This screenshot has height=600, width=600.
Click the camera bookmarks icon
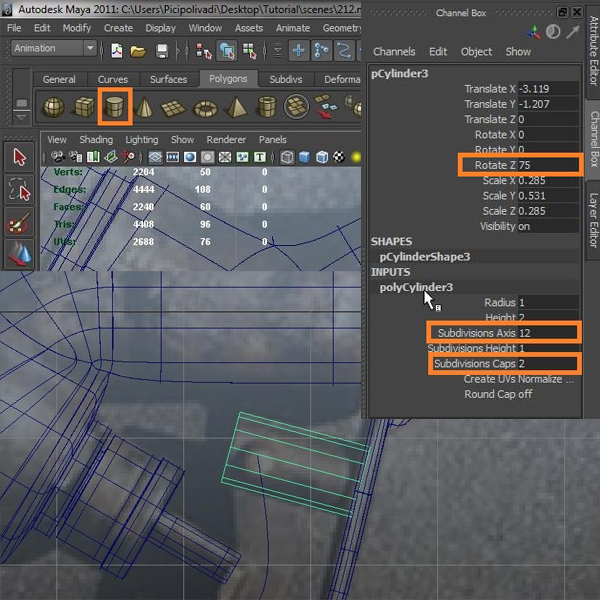tap(93, 157)
